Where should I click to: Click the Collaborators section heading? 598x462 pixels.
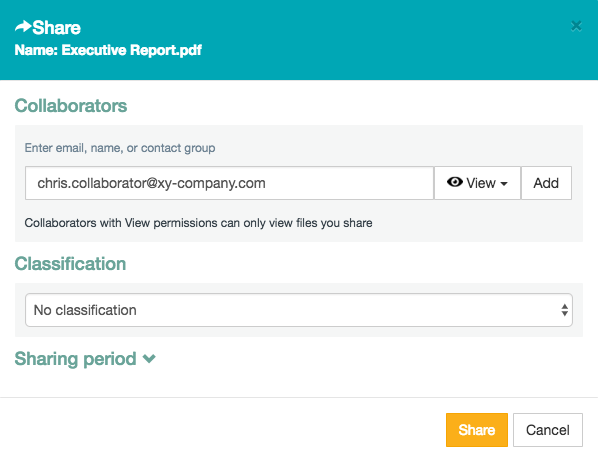click(x=71, y=106)
